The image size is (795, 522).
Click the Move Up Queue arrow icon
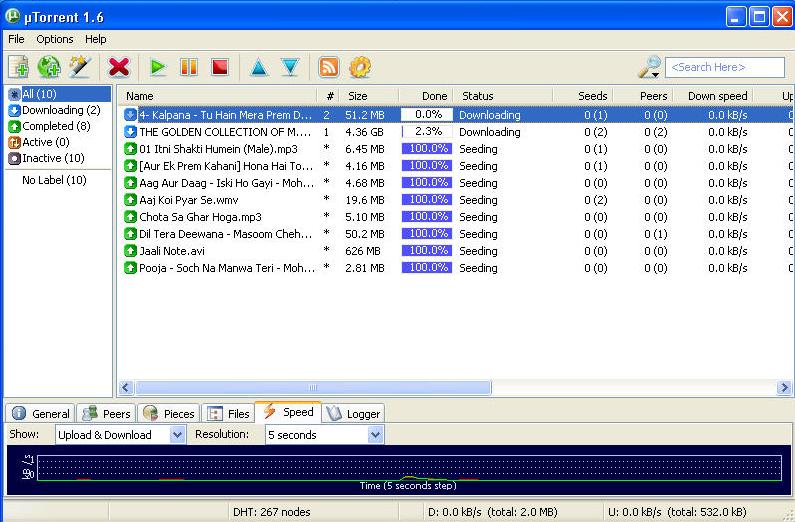259,67
